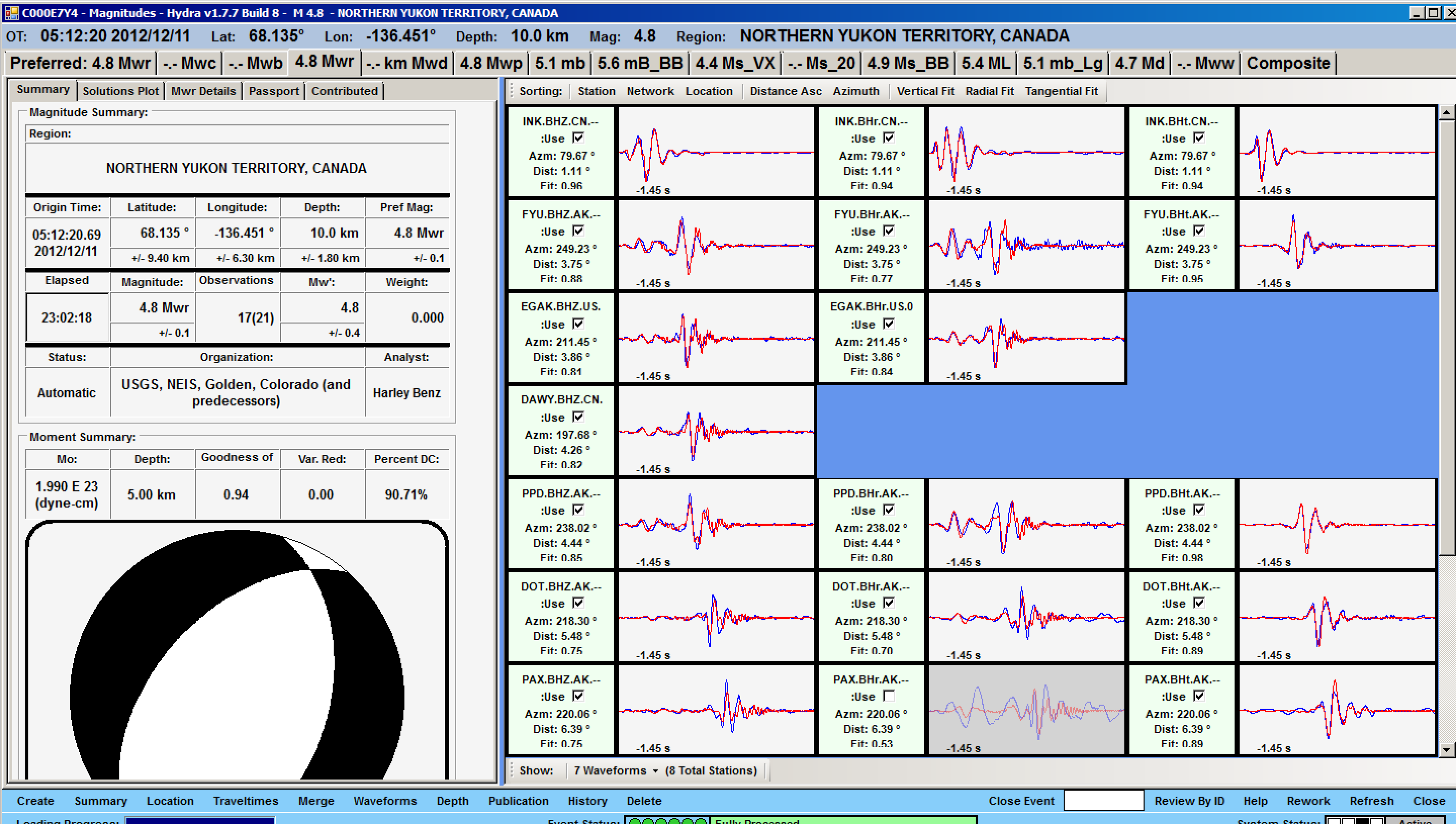Screen dimensions: 1456x824
Task: Sort waveforms by Azimuth
Action: (855, 91)
